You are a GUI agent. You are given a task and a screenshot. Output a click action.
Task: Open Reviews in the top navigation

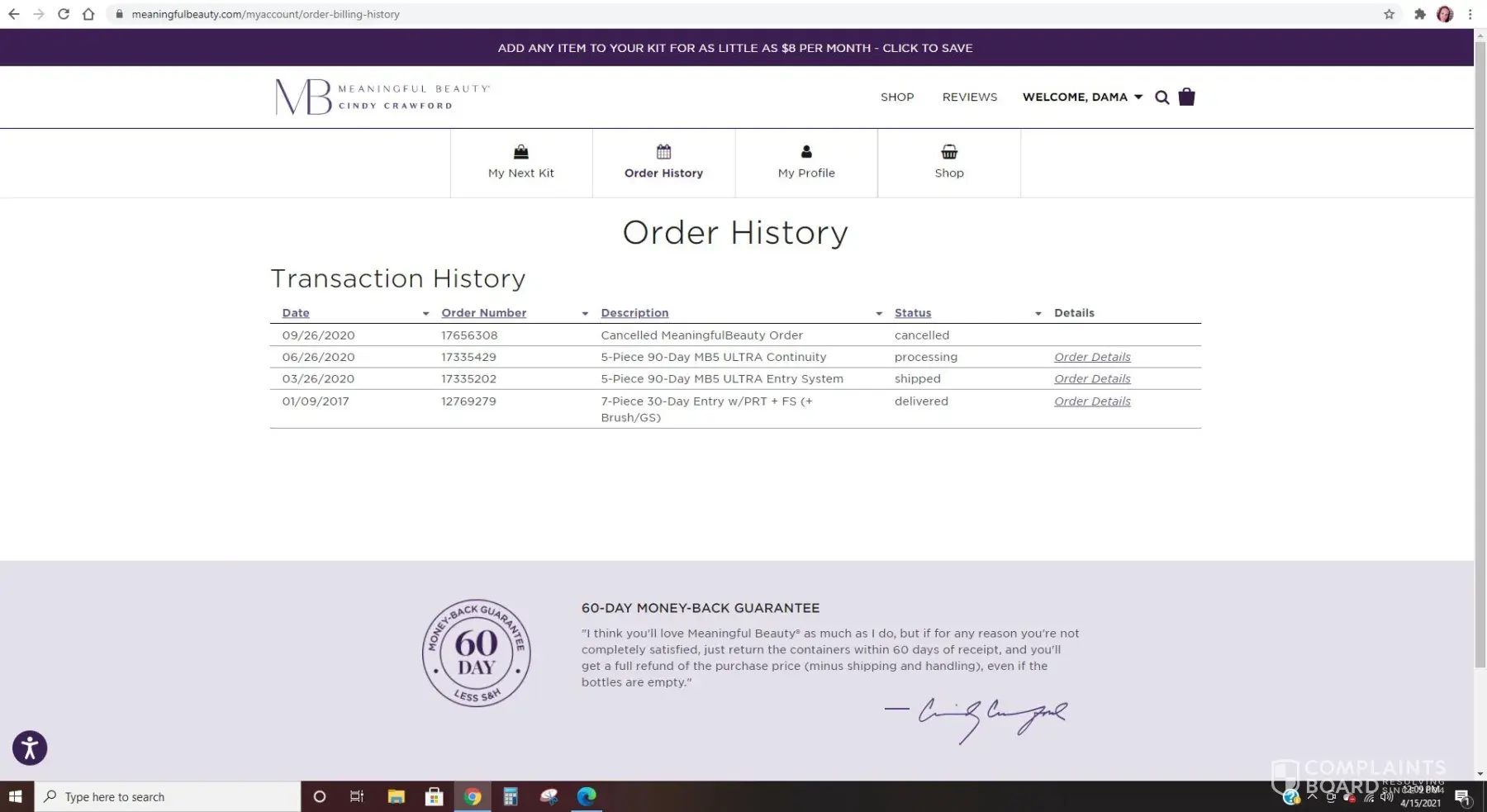[969, 97]
